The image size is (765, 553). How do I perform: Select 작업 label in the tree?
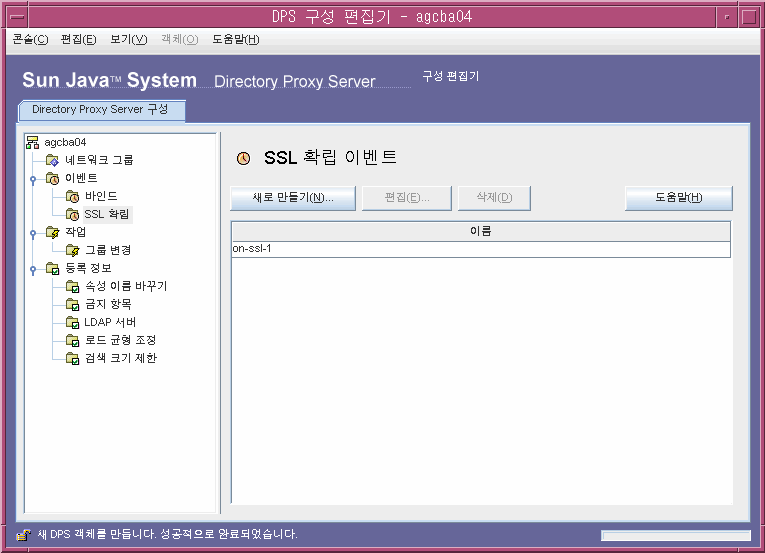76,232
